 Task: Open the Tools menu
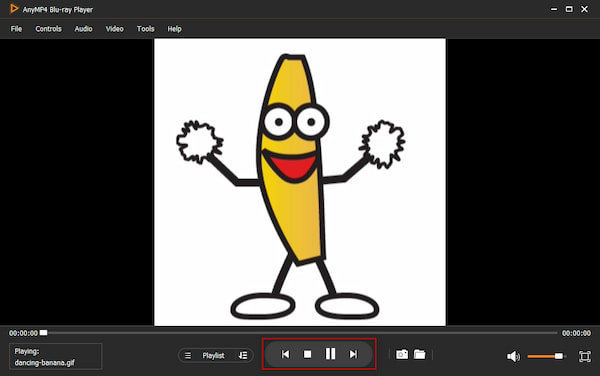(x=145, y=29)
